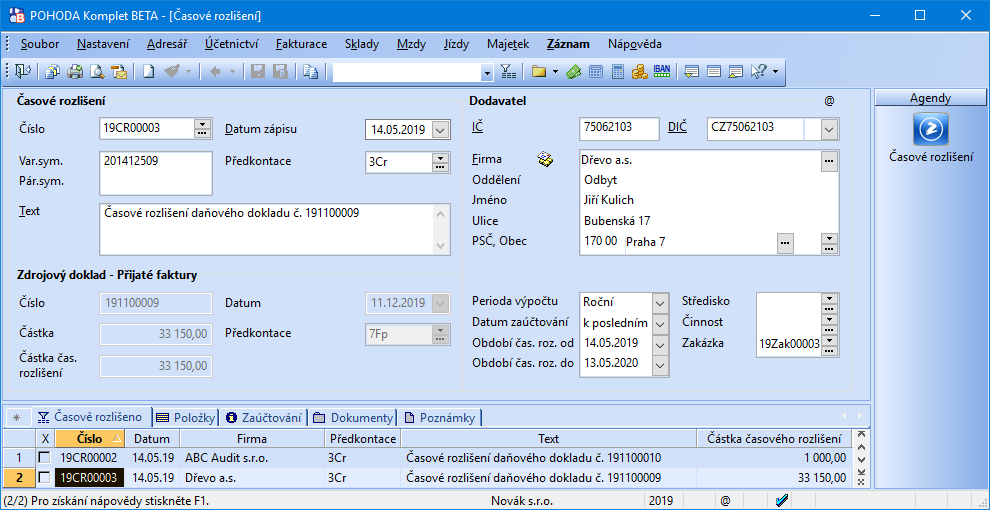Screen dimensions: 990x510
Task: Click the send by e-mail envelope icon
Action: pyautogui.click(x=119, y=72)
